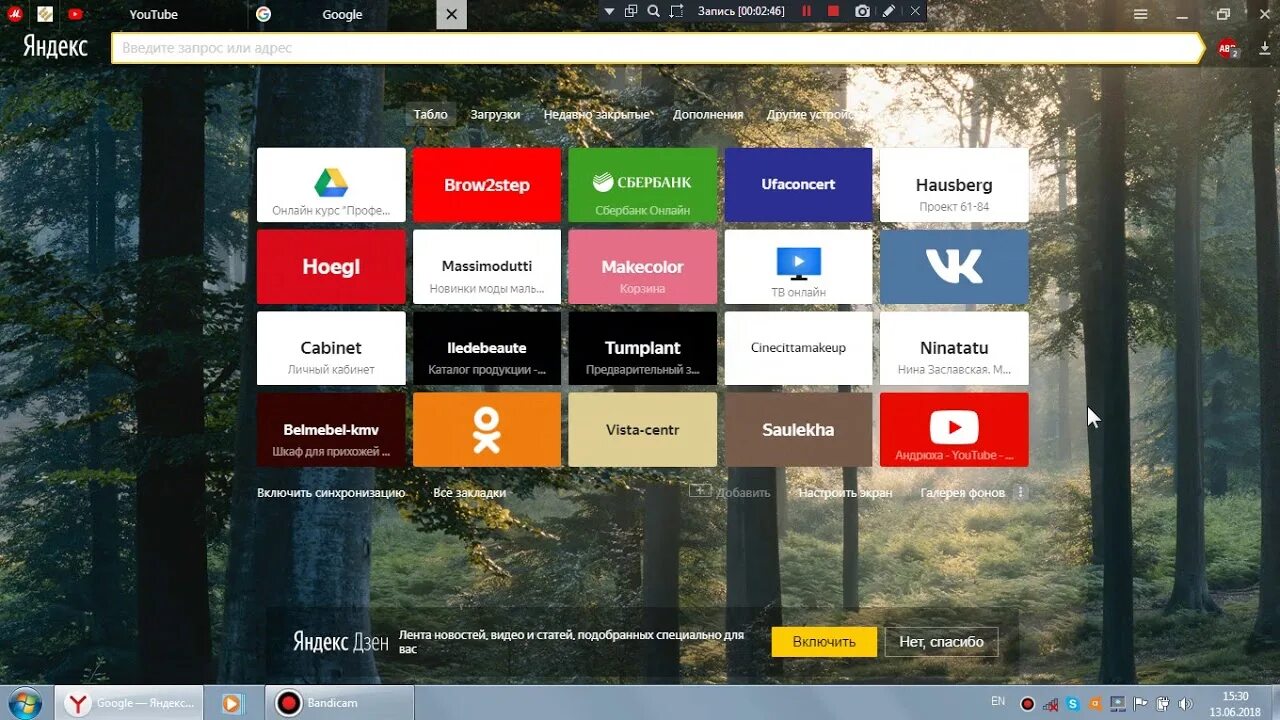Open the Ninatatu tile

(x=954, y=348)
